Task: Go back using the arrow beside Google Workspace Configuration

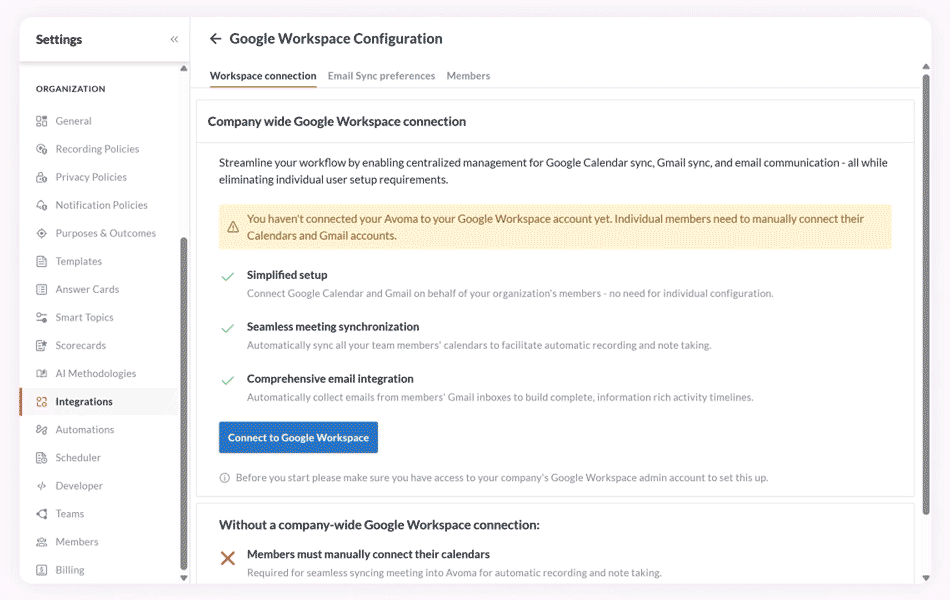Action: click(x=215, y=39)
